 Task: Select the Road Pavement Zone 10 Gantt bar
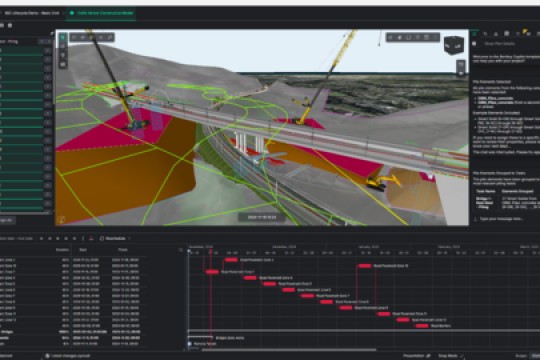tap(365, 266)
